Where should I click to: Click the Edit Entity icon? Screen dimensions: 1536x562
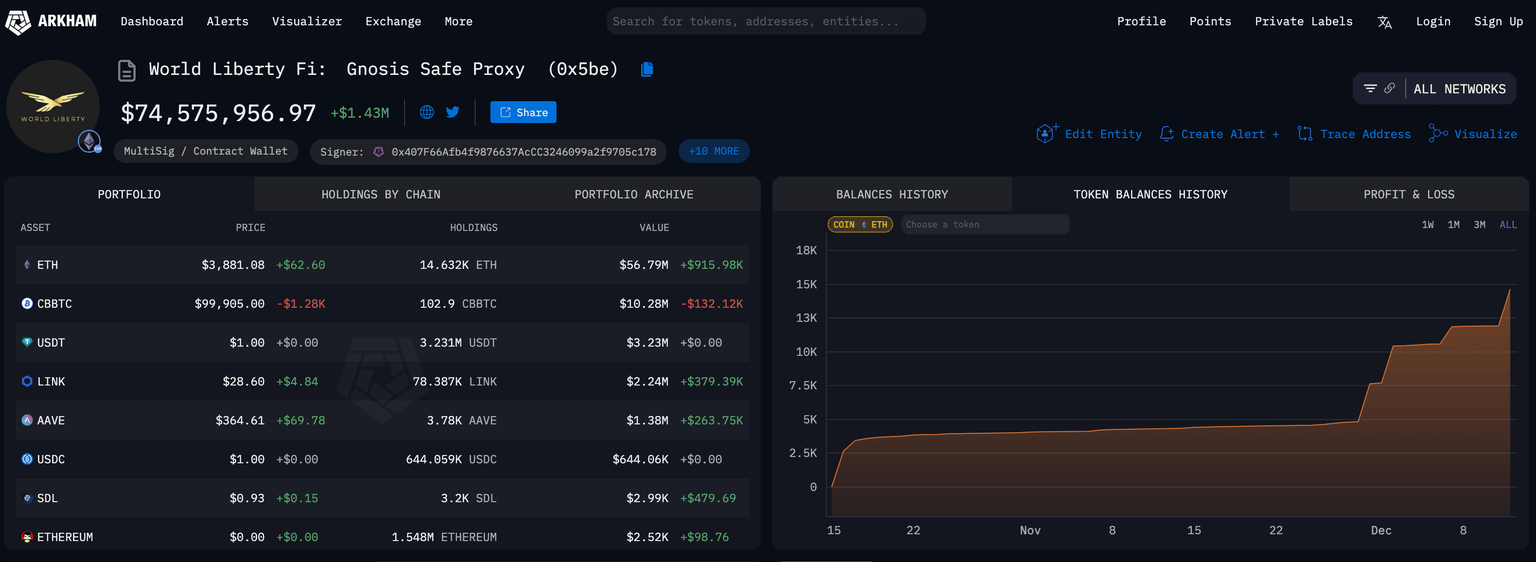(1046, 134)
